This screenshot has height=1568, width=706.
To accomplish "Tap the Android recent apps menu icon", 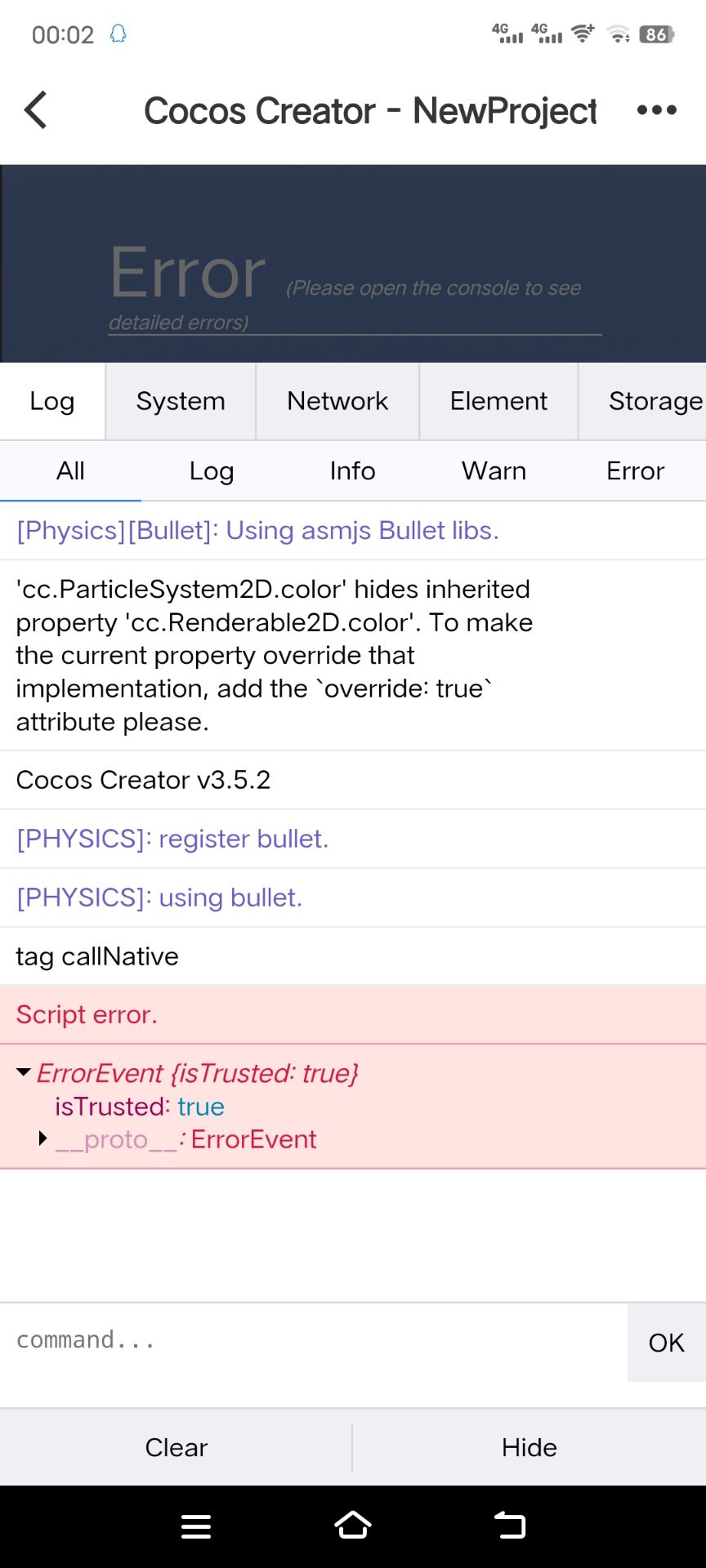I will pyautogui.click(x=196, y=1526).
